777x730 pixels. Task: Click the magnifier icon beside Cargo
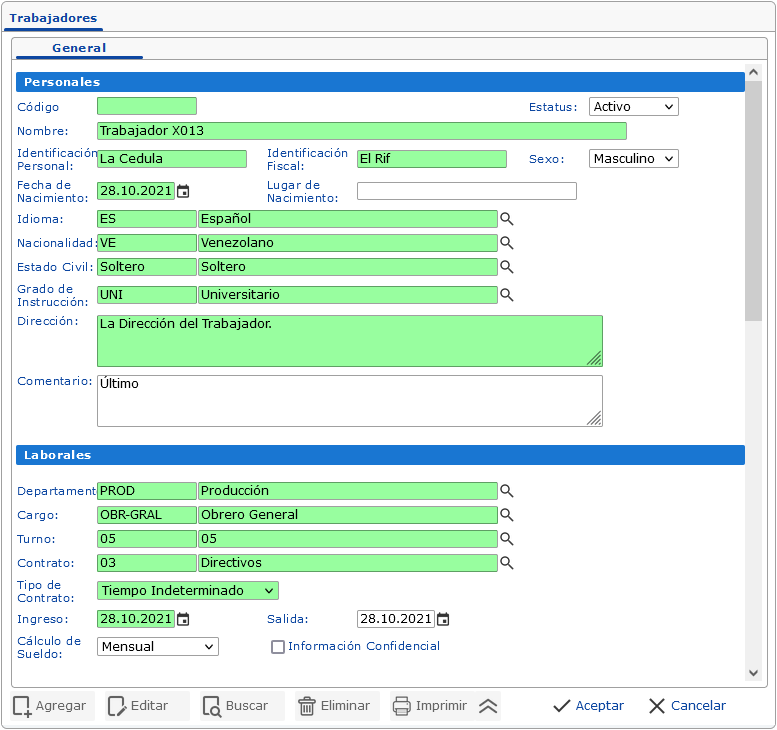(506, 515)
